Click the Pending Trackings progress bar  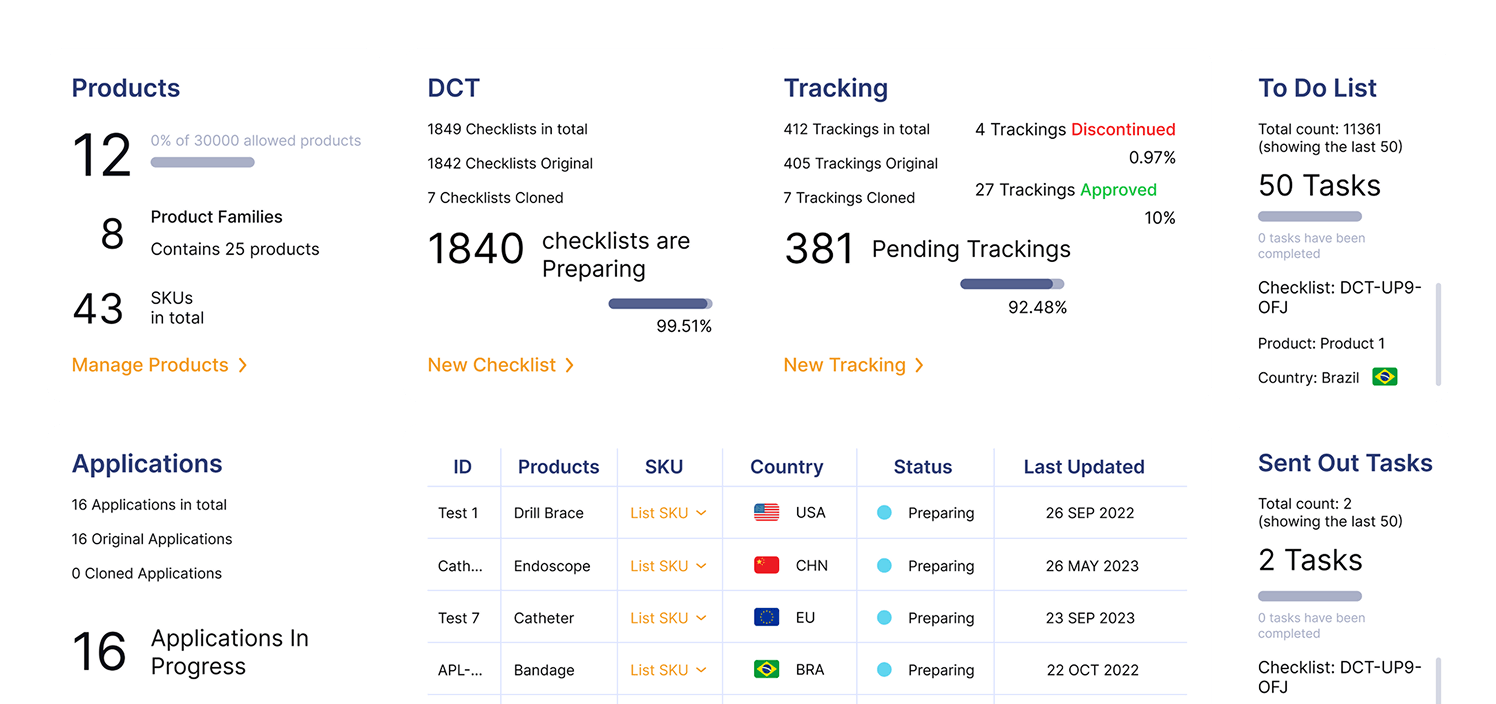click(x=1011, y=284)
